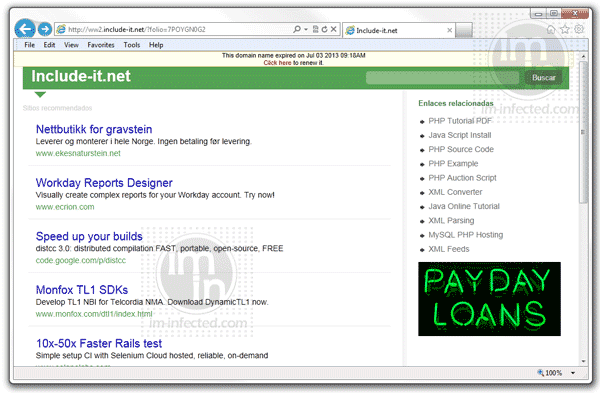600x393 pixels.
Task: Open 'Speed up your builds' link
Action: pyautogui.click(x=89, y=236)
